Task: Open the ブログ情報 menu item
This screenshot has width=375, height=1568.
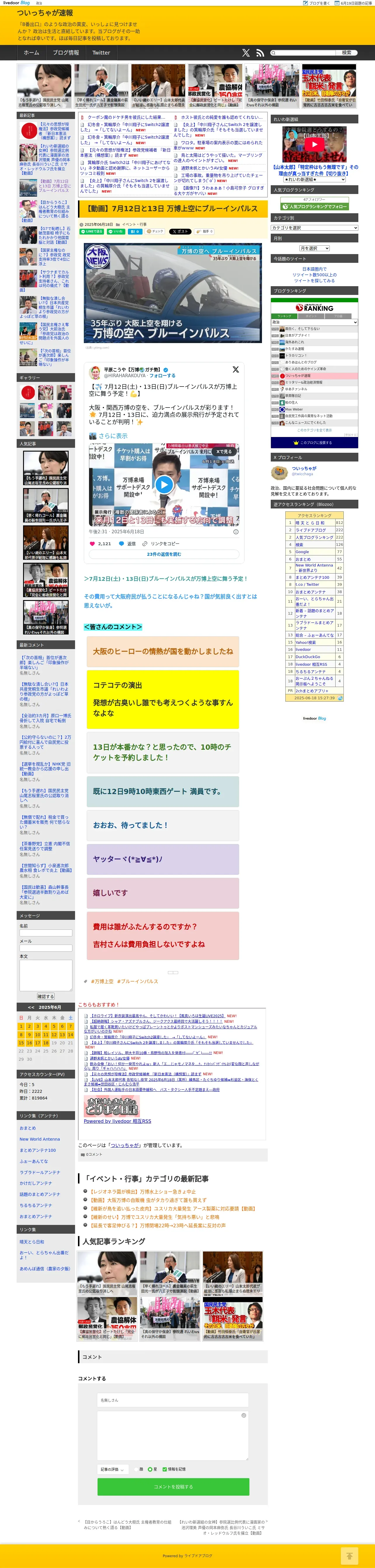Action: point(66,53)
